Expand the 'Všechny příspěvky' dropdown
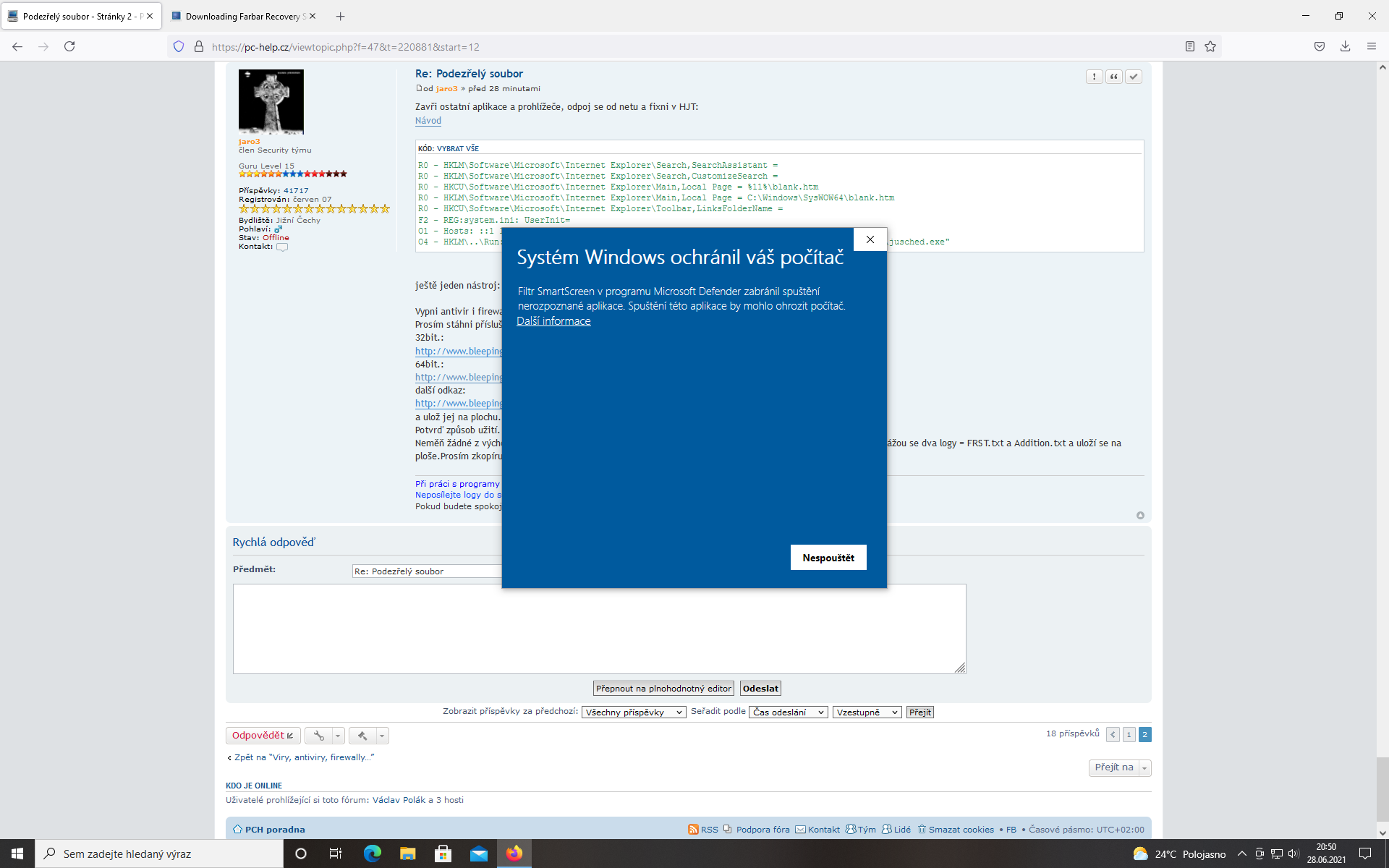 point(634,712)
